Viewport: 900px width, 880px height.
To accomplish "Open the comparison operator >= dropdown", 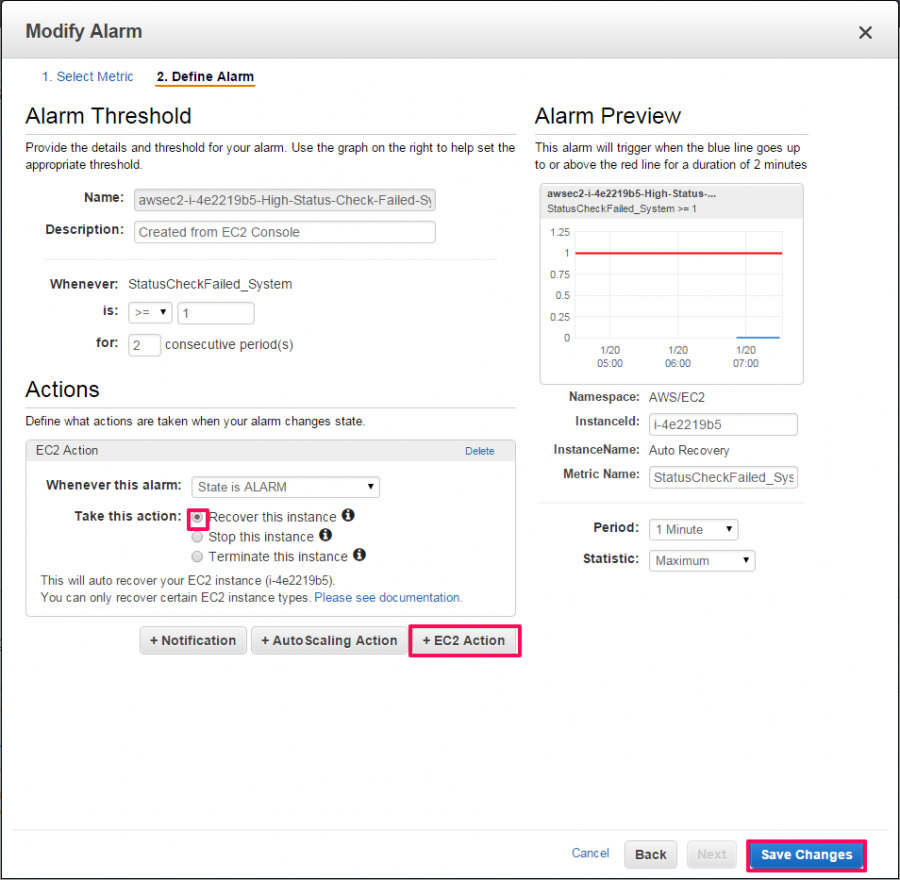I will pyautogui.click(x=150, y=313).
